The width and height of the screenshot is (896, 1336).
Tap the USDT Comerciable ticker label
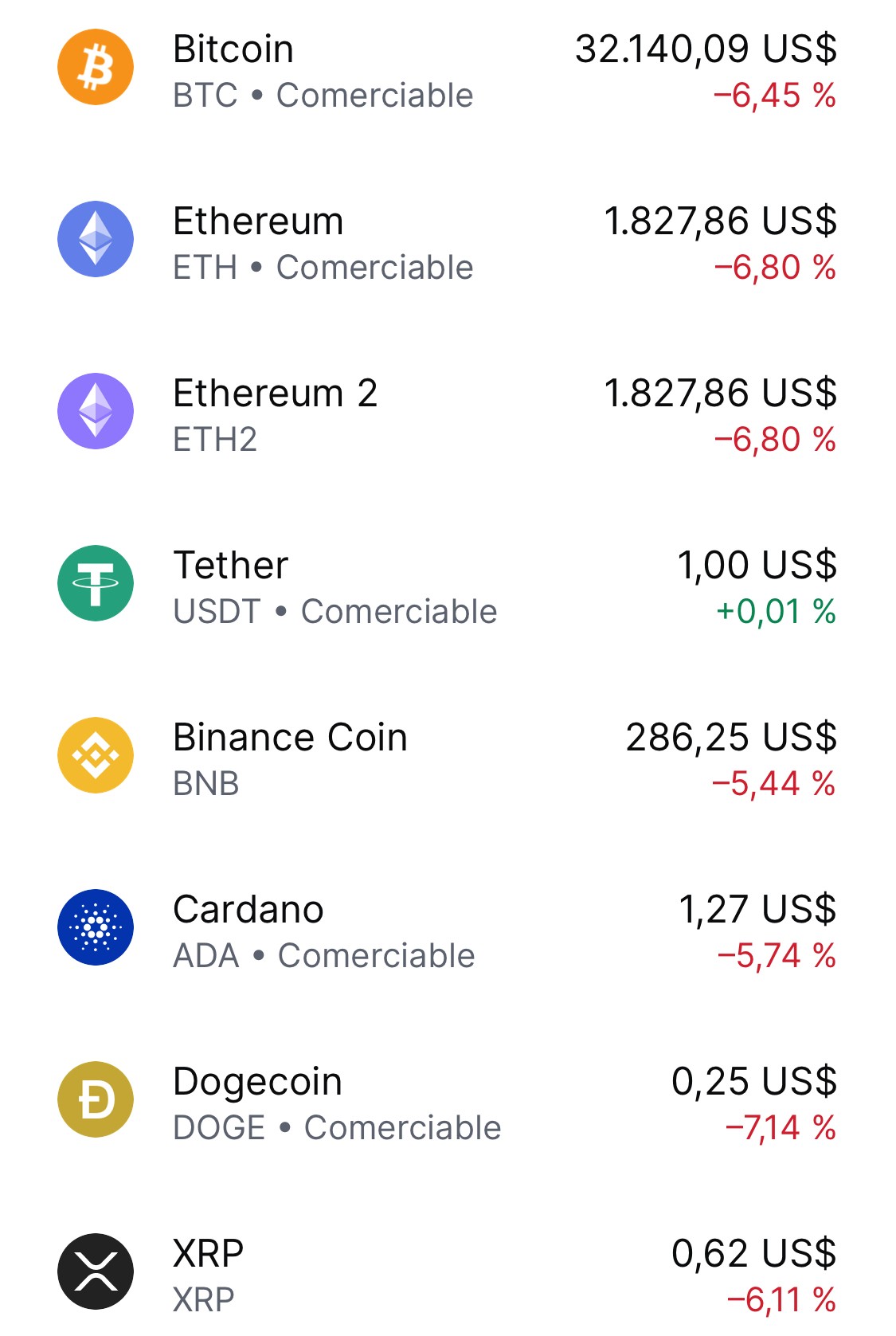coord(335,612)
